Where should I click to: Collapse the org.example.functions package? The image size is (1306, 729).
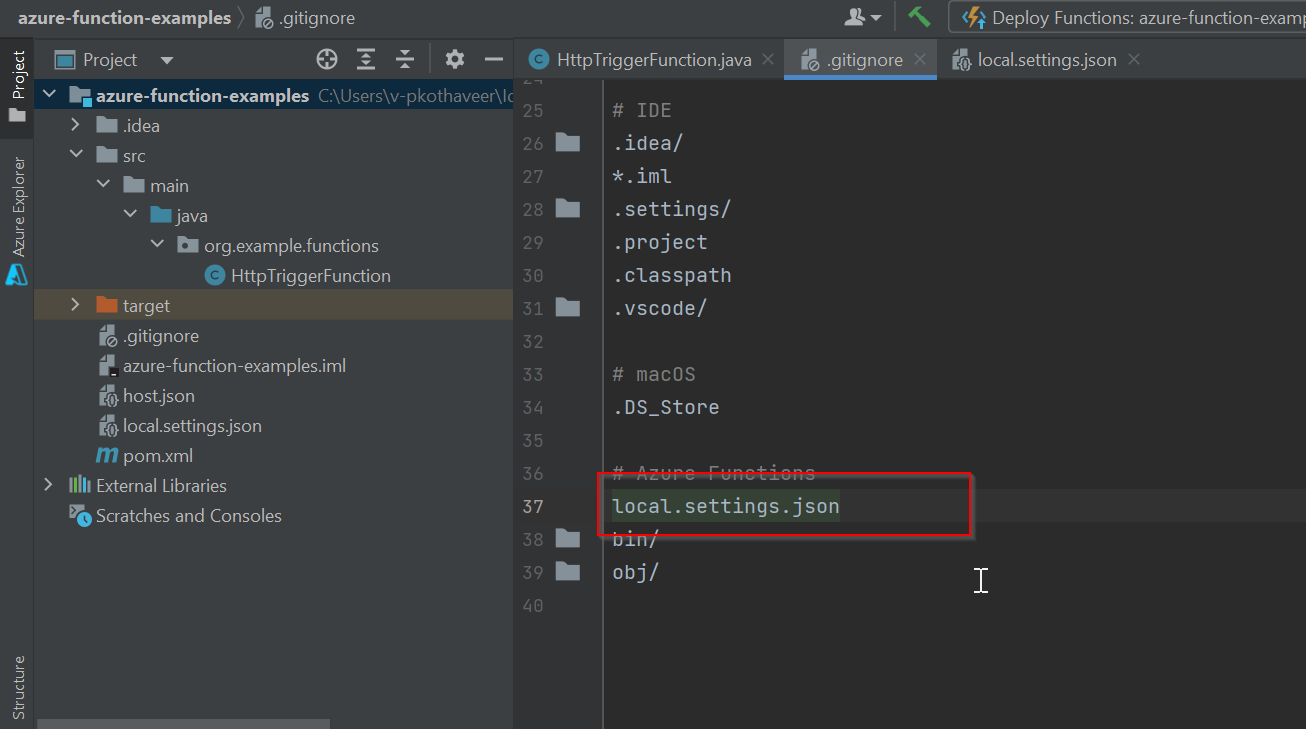pyautogui.click(x=157, y=246)
